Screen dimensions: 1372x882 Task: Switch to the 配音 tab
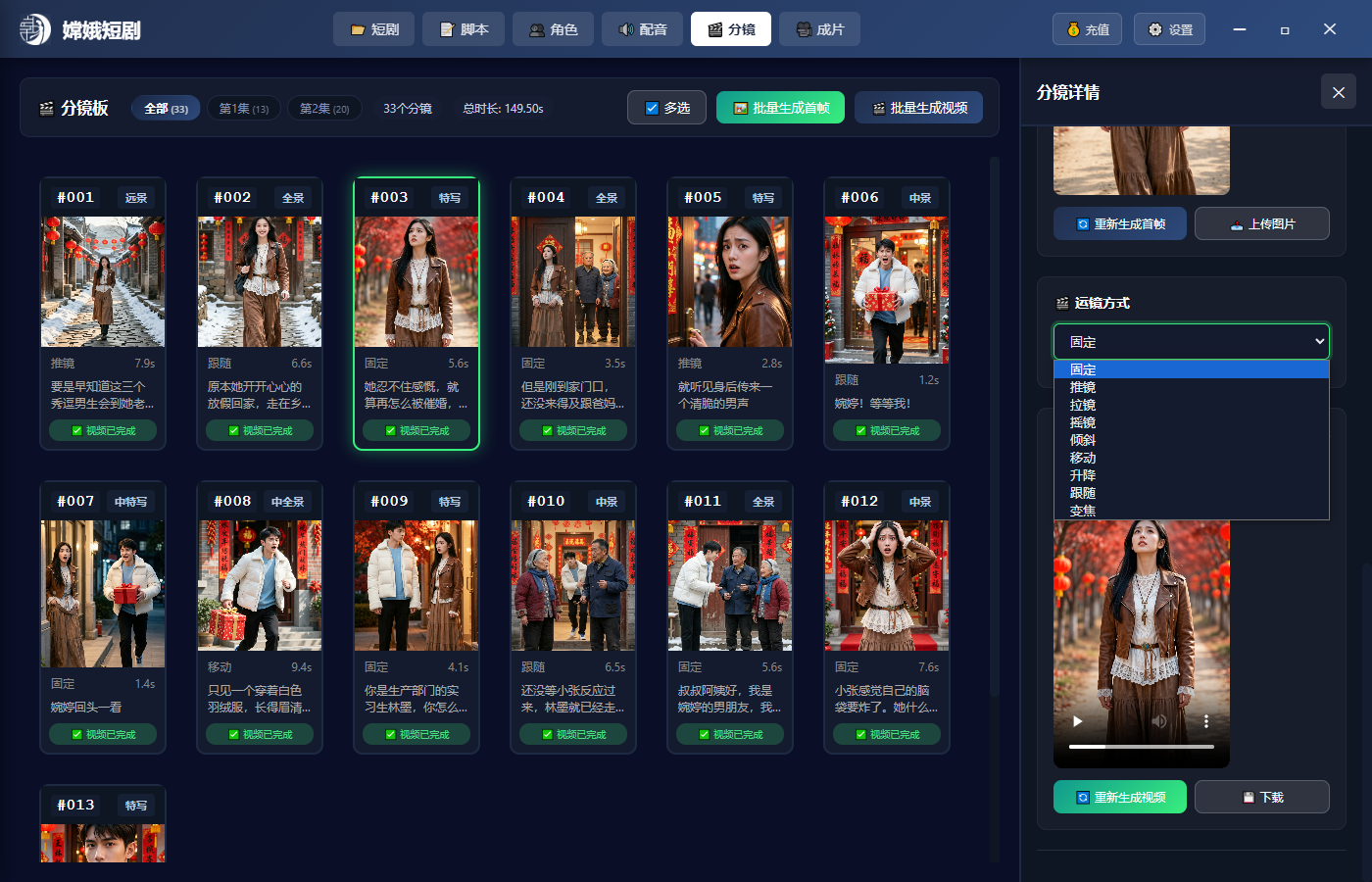[x=642, y=29]
